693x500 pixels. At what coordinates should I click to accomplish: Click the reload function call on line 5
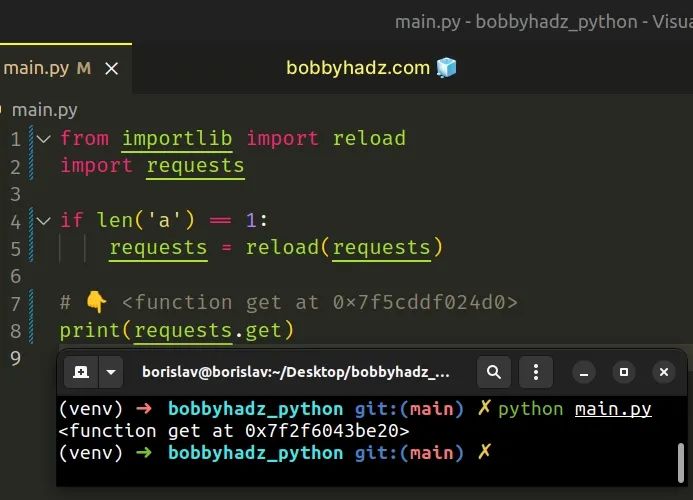(x=344, y=248)
